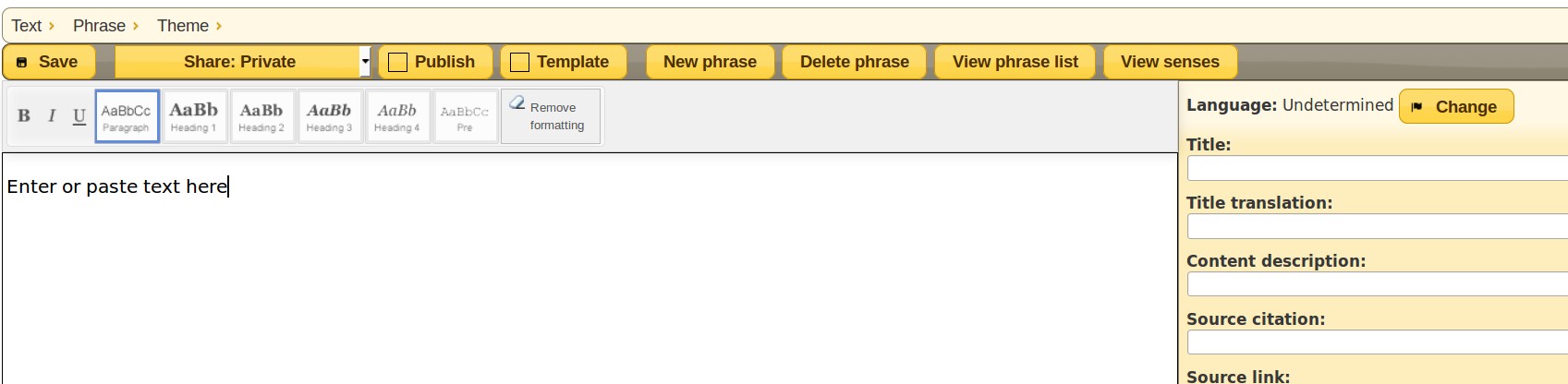Image resolution: width=1568 pixels, height=384 pixels.
Task: Open the Share: Private dropdown
Action: [x=242, y=62]
